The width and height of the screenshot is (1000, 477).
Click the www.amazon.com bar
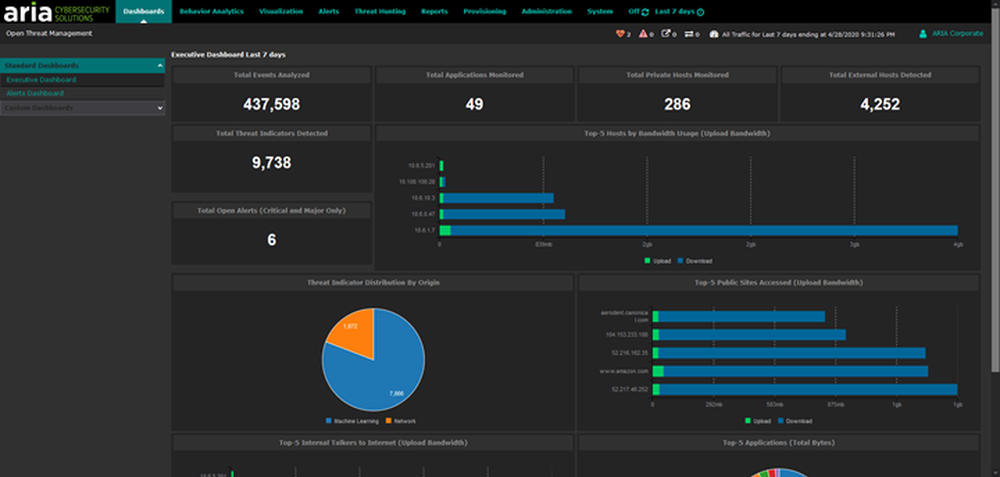pyautogui.click(x=790, y=371)
